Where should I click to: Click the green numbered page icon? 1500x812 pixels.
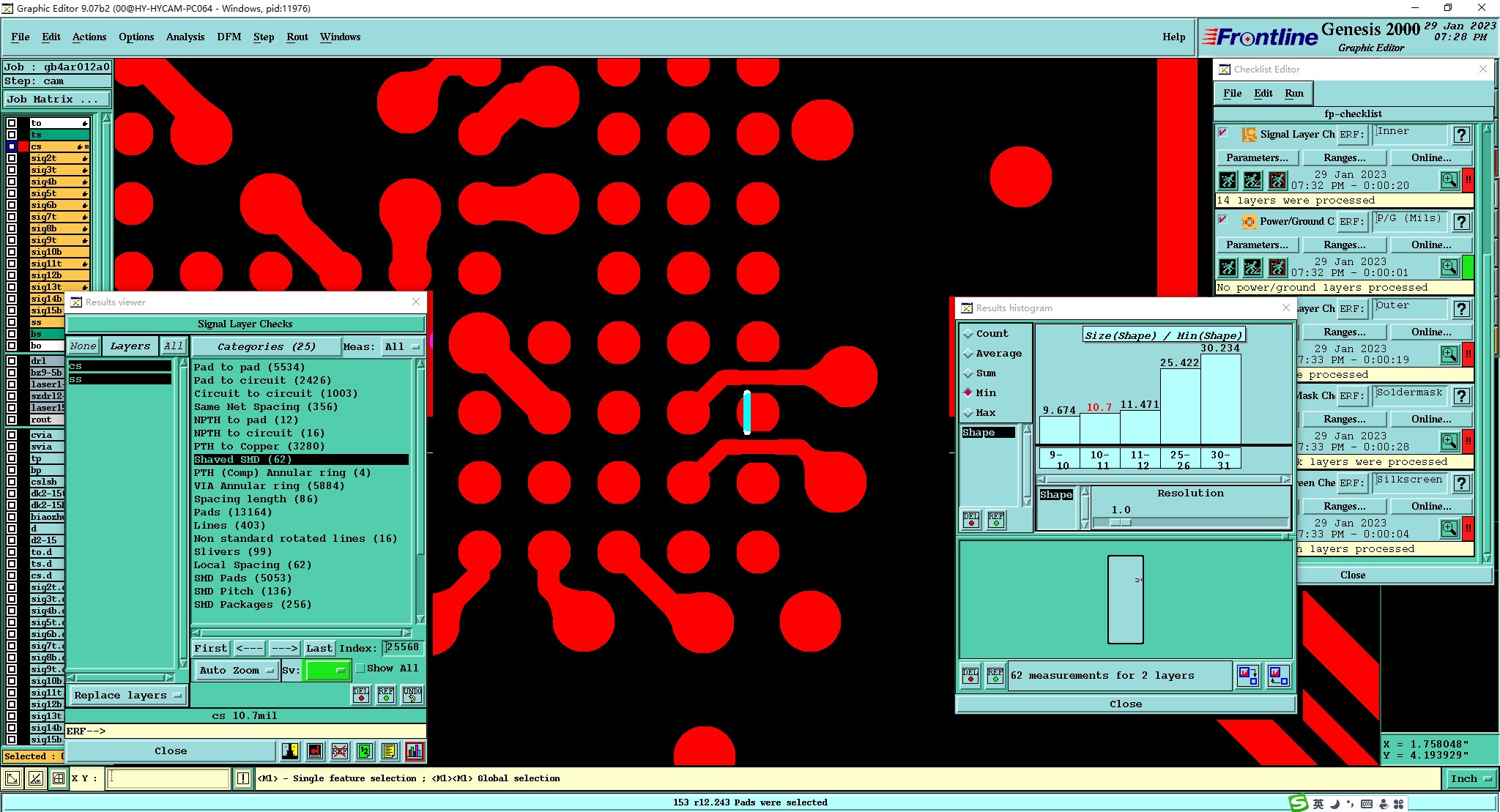365,751
